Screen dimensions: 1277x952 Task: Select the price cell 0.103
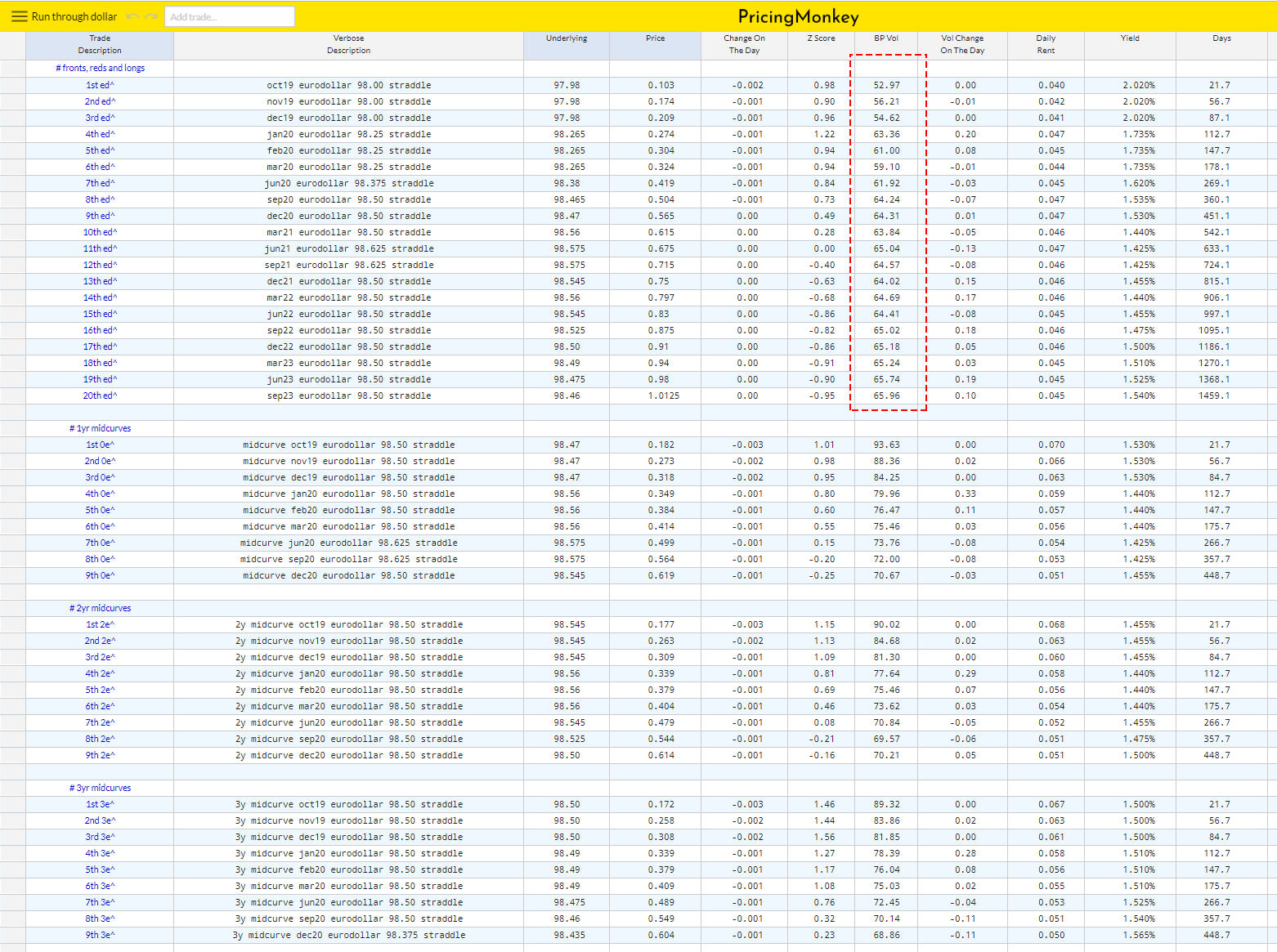[x=655, y=85]
